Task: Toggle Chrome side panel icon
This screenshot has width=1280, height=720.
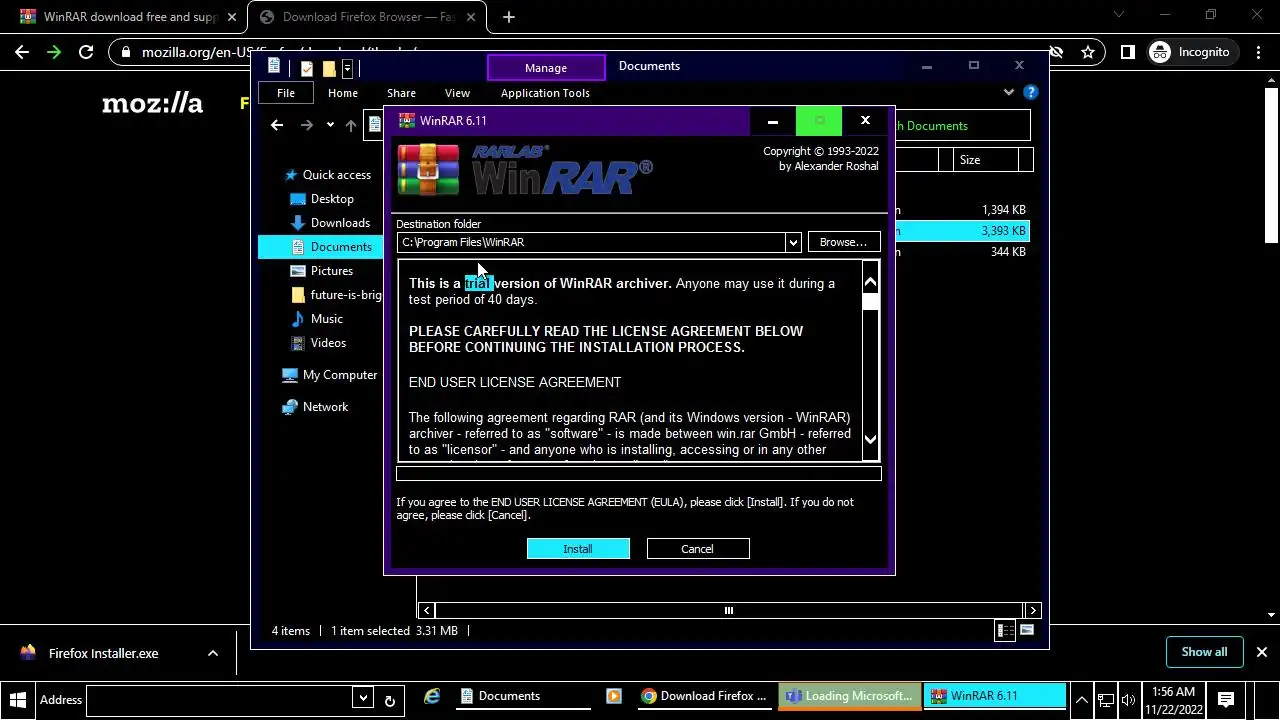Action: [1127, 52]
